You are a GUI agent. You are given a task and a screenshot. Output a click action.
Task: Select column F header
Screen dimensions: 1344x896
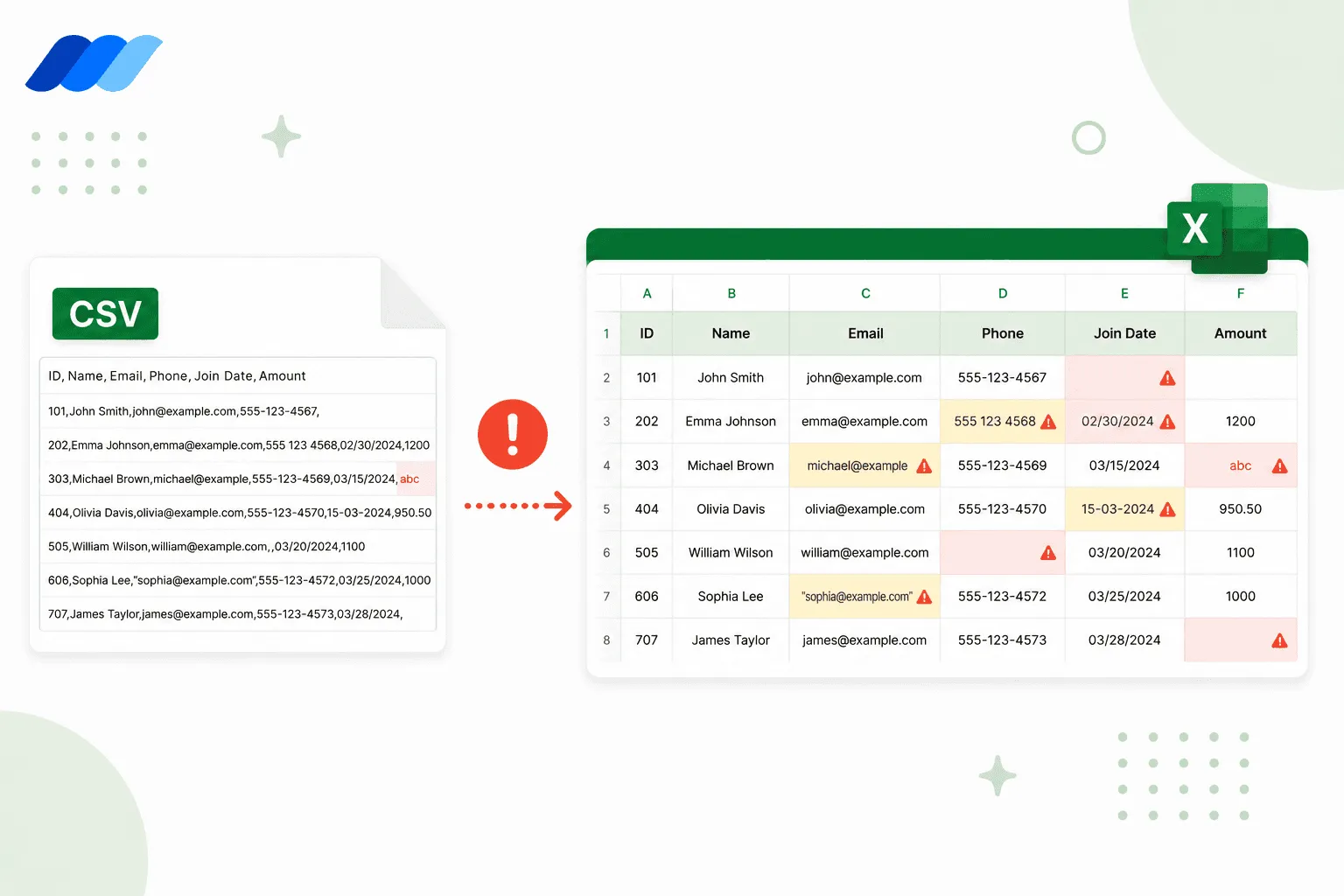coord(1241,293)
